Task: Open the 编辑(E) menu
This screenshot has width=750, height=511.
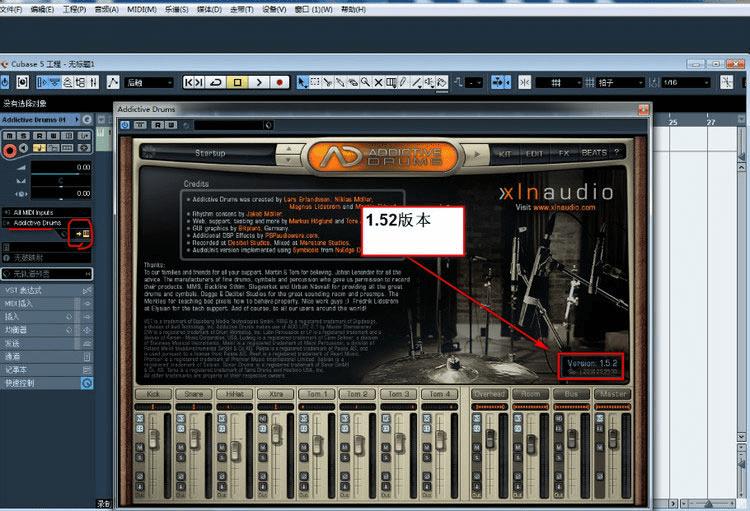Action: click(42, 9)
